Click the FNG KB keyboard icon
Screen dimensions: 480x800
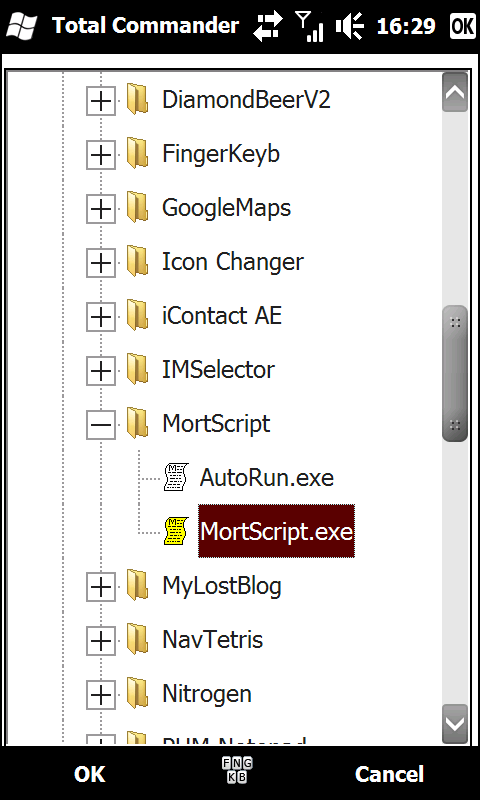click(237, 770)
